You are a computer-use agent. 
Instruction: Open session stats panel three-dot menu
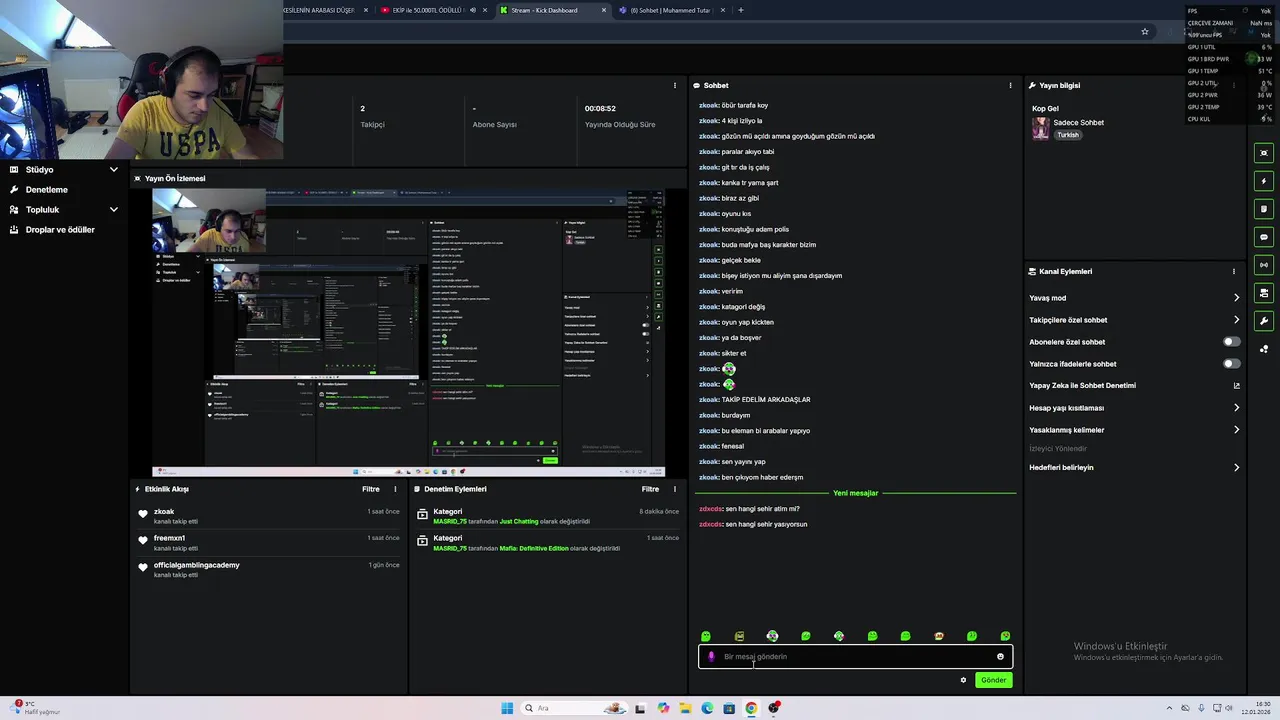click(x=674, y=86)
